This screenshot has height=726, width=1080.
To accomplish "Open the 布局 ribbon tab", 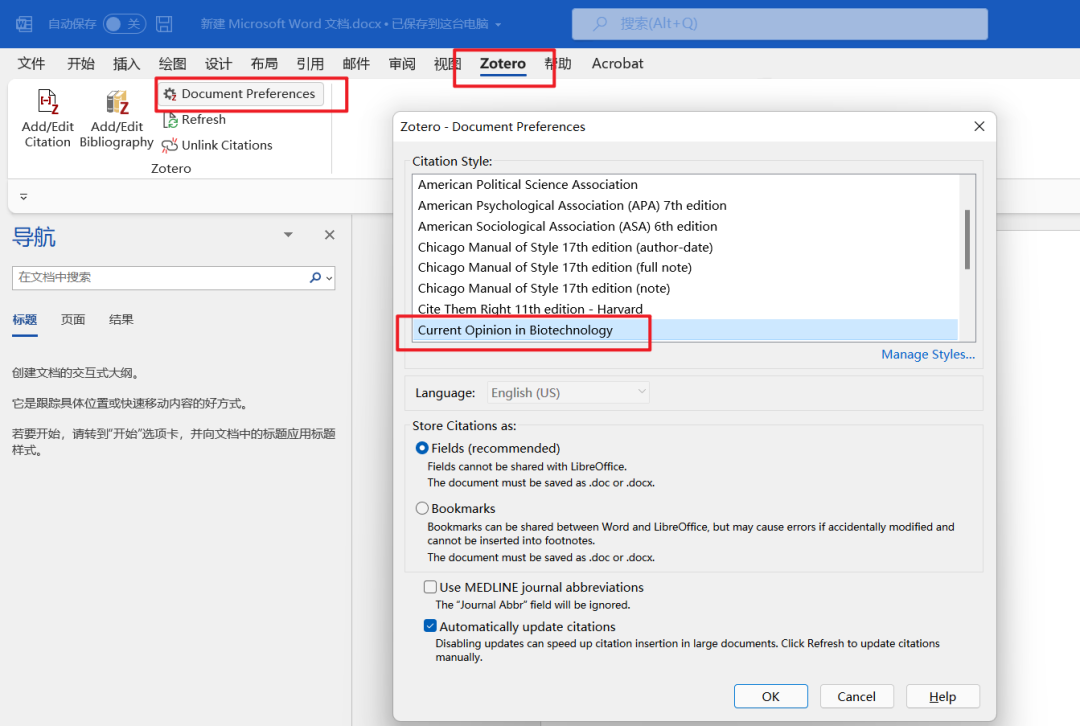I will [264, 64].
